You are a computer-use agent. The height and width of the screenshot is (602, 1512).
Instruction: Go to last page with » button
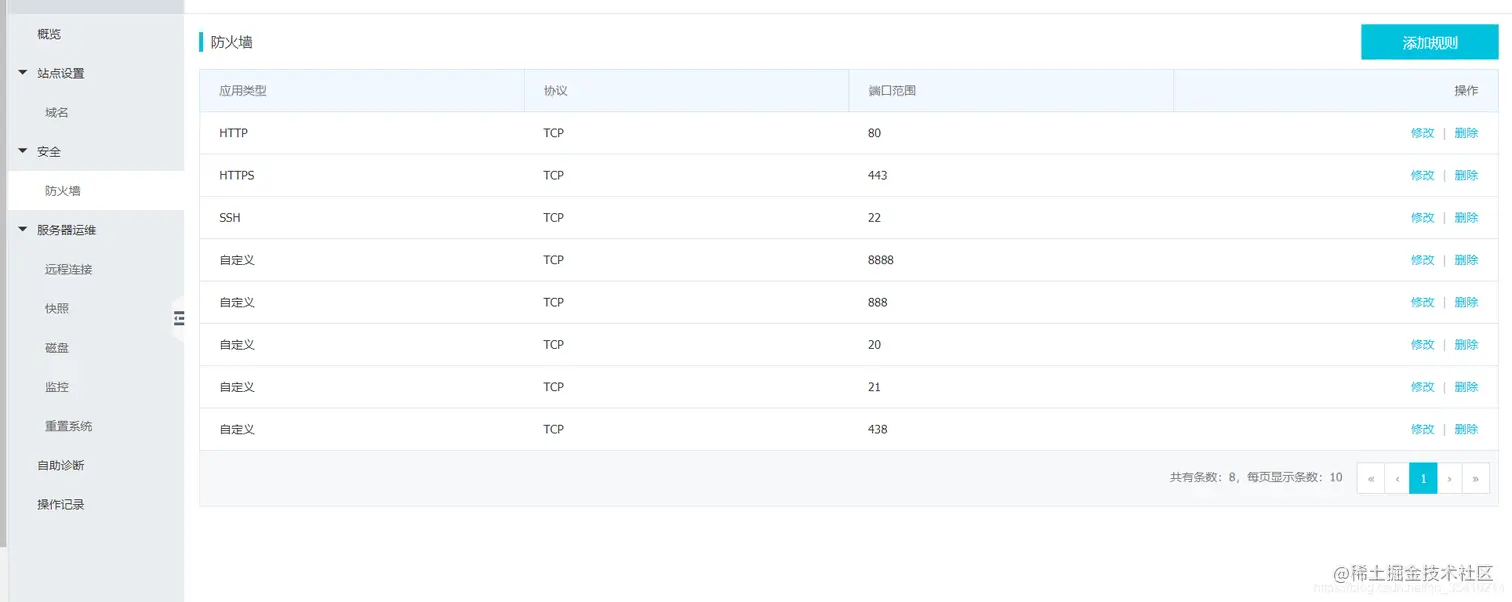pyautogui.click(x=1476, y=478)
